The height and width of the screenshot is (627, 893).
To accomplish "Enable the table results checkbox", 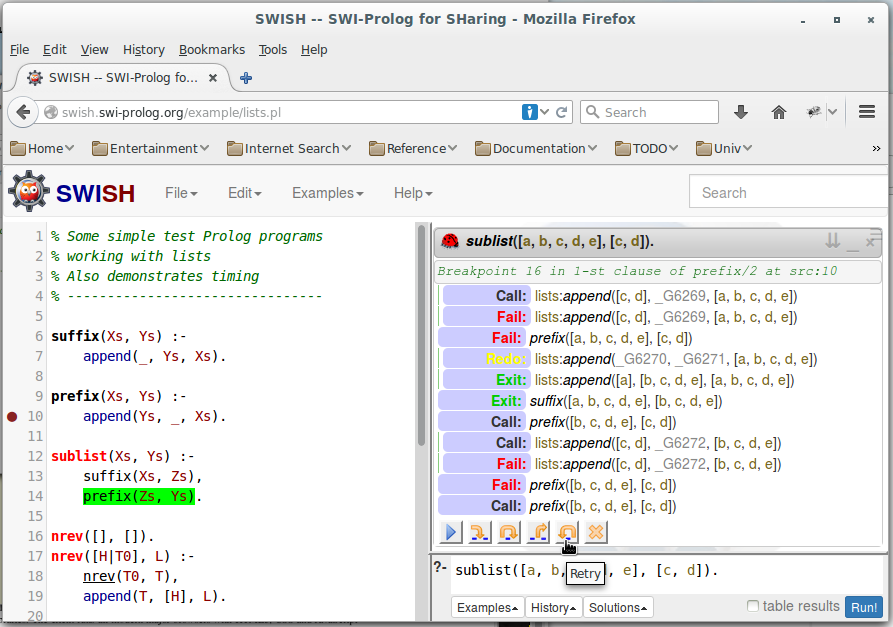I will 753,607.
